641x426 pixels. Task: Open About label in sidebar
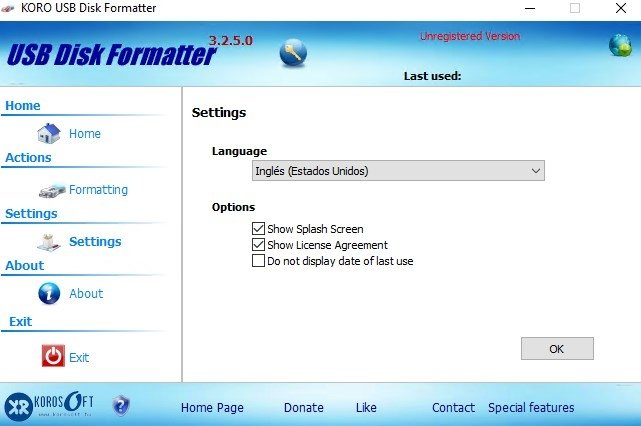tap(86, 294)
